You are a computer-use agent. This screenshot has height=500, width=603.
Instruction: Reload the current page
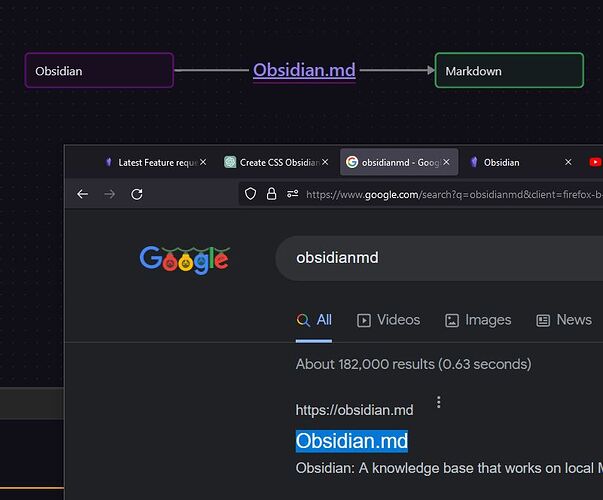[x=137, y=194]
